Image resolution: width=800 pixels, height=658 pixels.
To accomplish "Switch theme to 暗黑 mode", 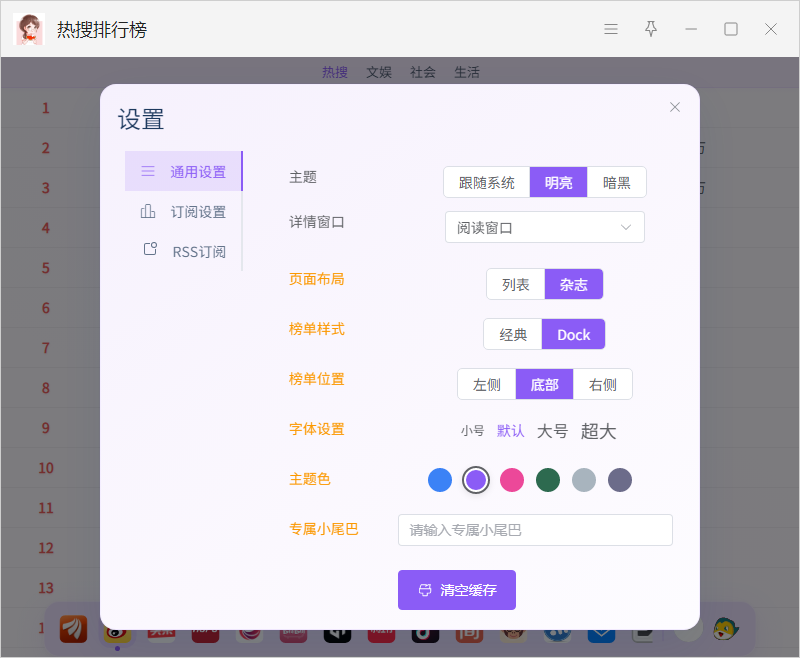I will [x=616, y=182].
